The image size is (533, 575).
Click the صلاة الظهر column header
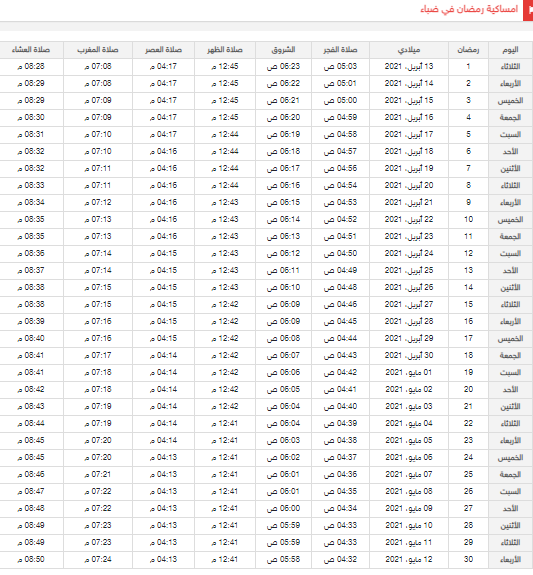[x=225, y=50]
